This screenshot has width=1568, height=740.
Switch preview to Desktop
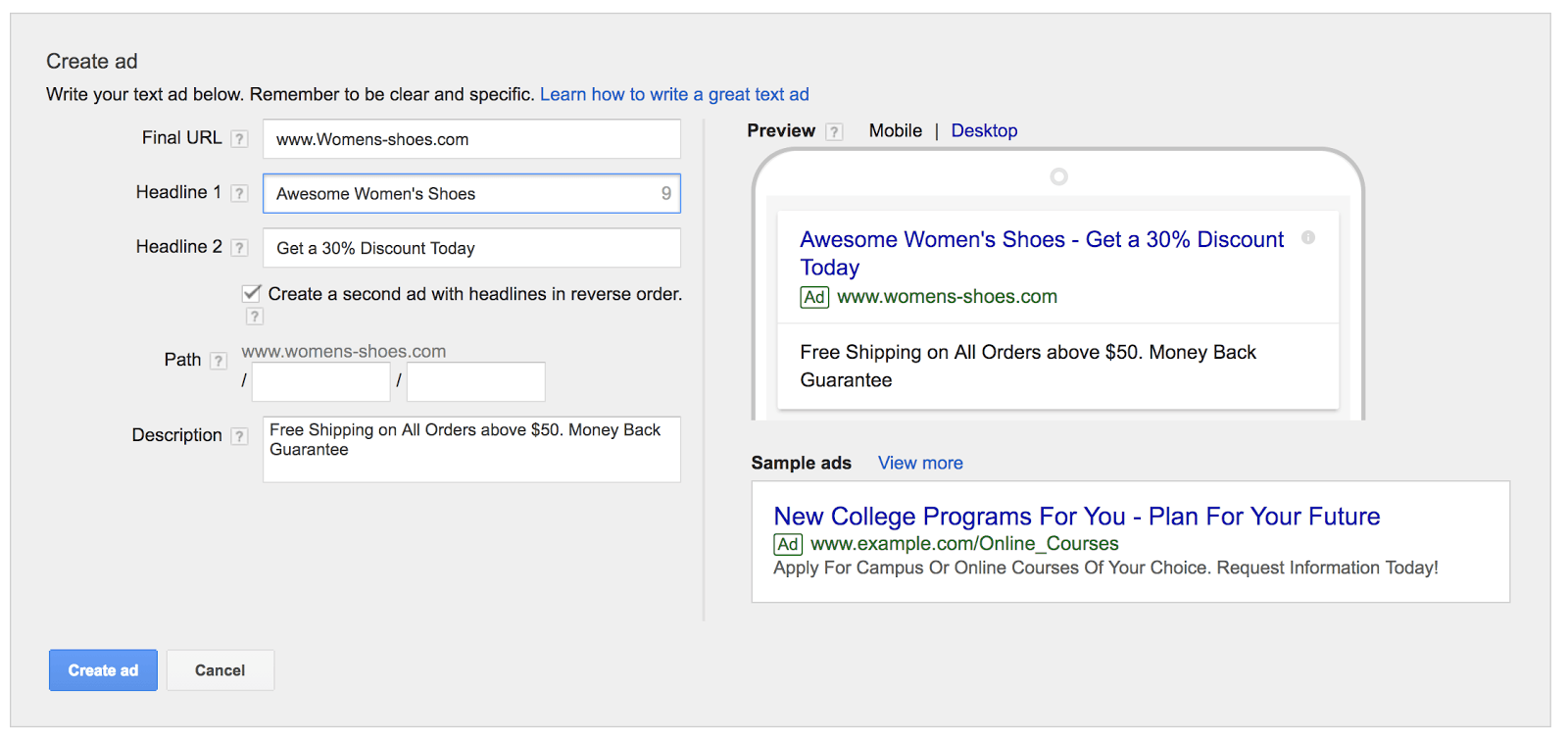(984, 130)
